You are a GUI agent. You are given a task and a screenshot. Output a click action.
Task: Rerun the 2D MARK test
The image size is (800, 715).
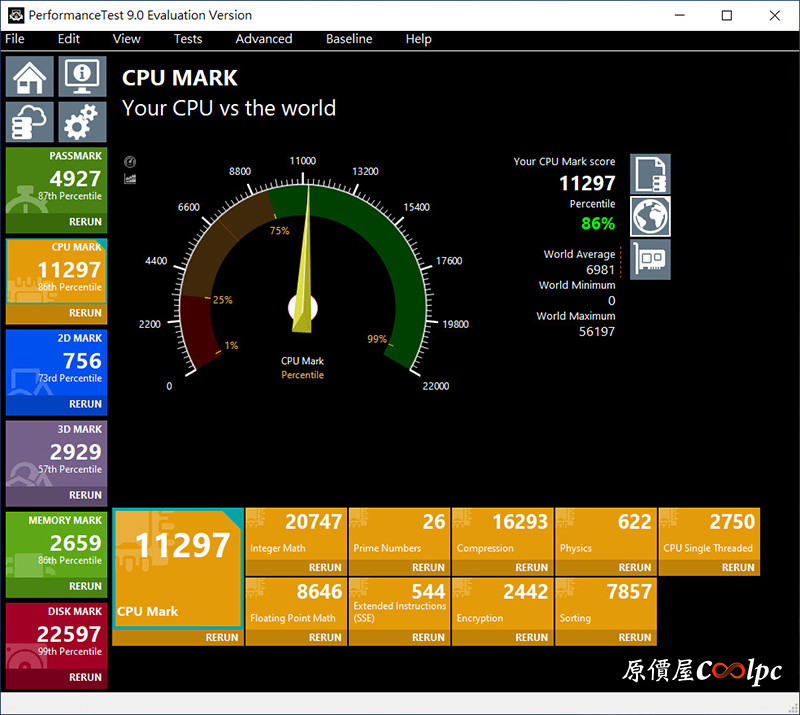tap(57, 404)
